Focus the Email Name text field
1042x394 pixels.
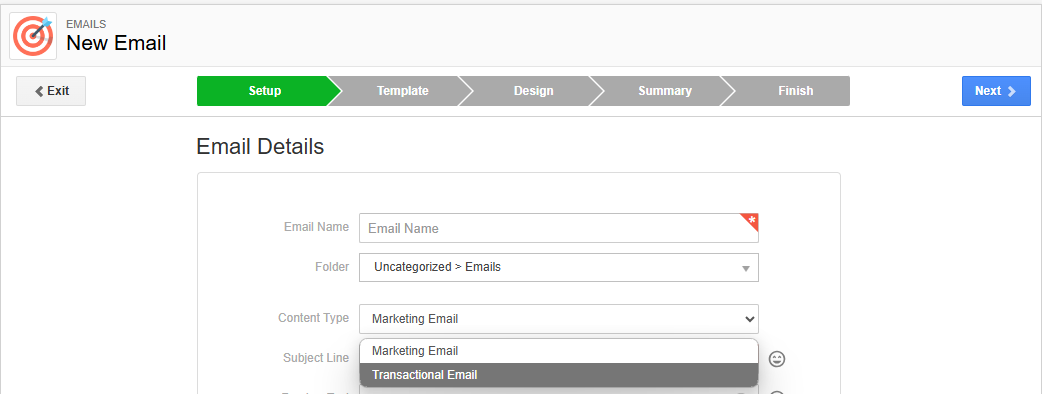tap(558, 228)
